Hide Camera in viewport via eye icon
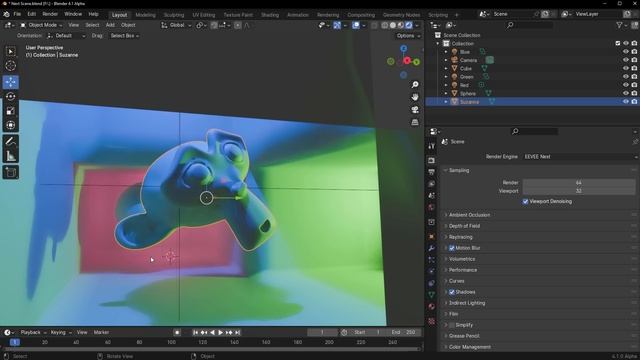640x360 pixels. coord(625,60)
